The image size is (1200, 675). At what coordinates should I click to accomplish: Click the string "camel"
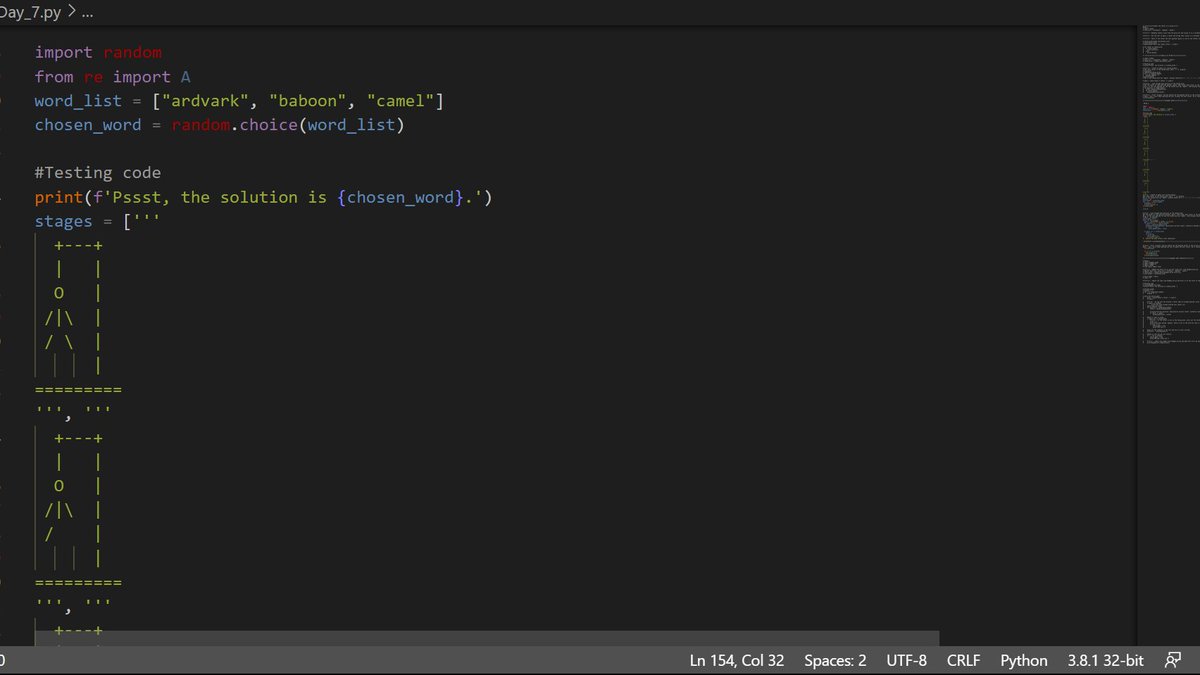[x=401, y=101]
